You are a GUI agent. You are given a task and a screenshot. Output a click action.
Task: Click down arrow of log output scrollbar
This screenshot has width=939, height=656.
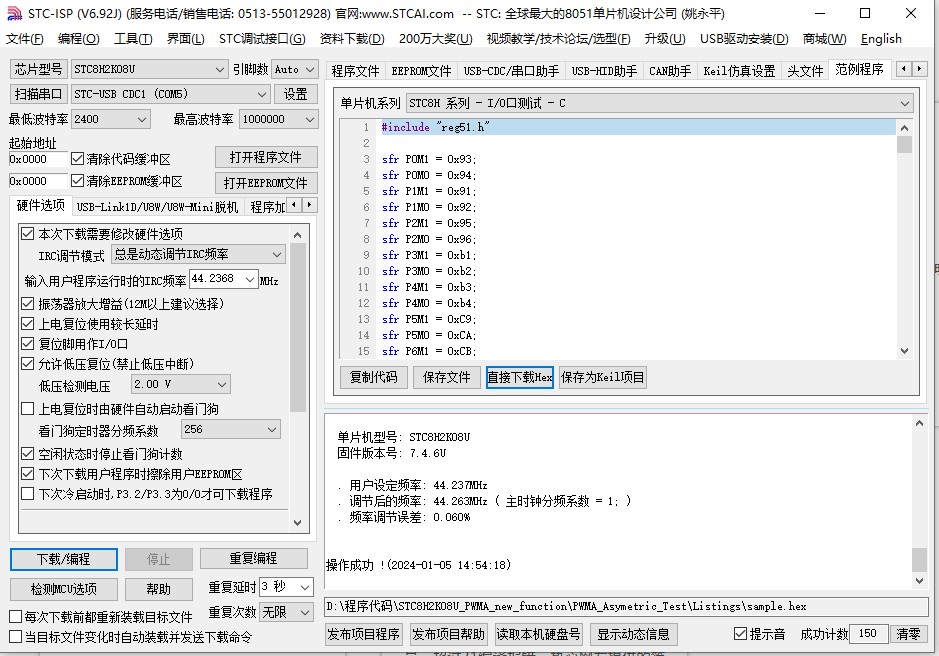click(x=919, y=580)
